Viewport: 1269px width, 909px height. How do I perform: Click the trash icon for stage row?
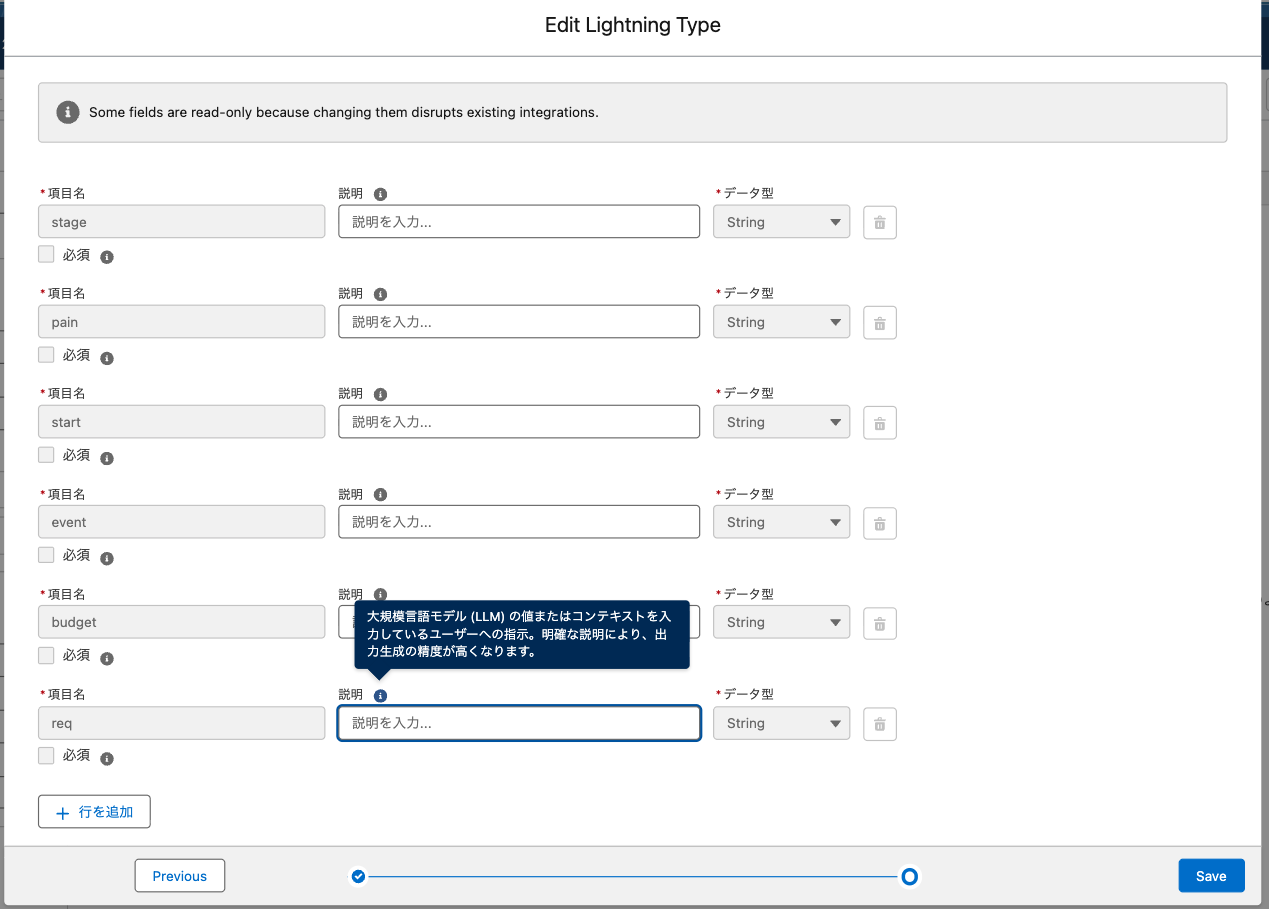[x=880, y=223]
